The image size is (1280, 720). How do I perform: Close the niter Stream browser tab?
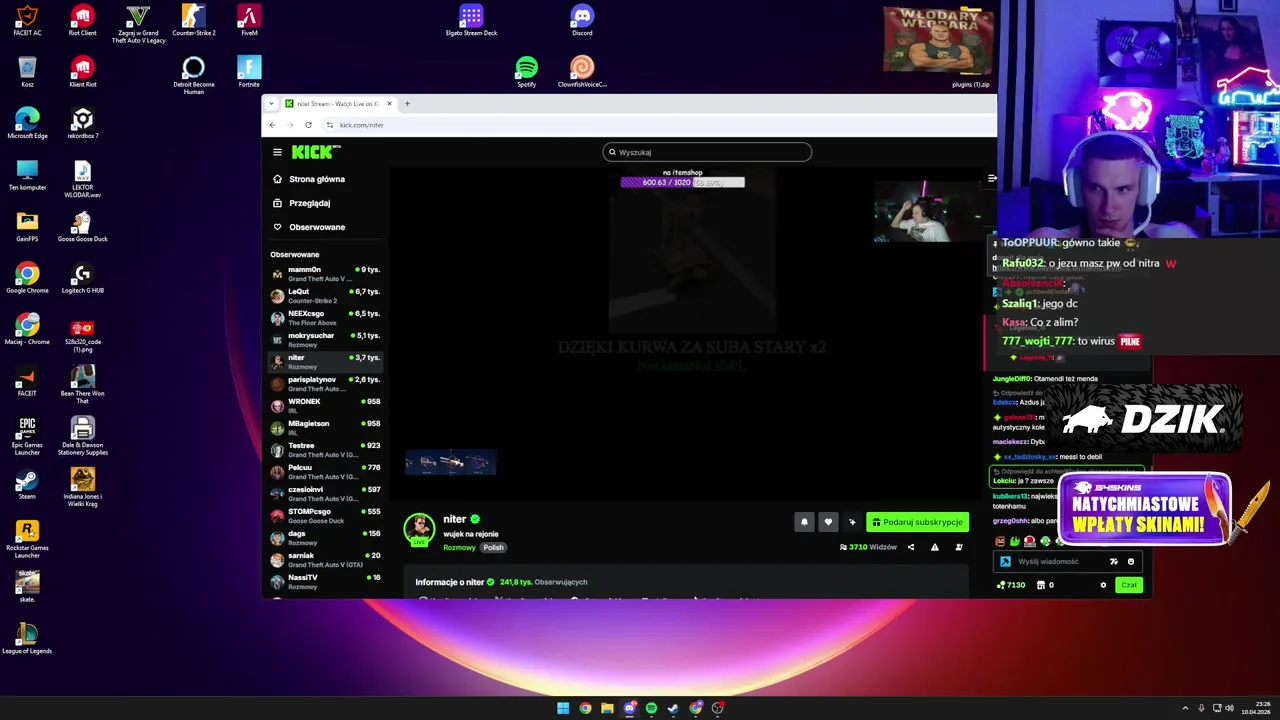(x=389, y=104)
